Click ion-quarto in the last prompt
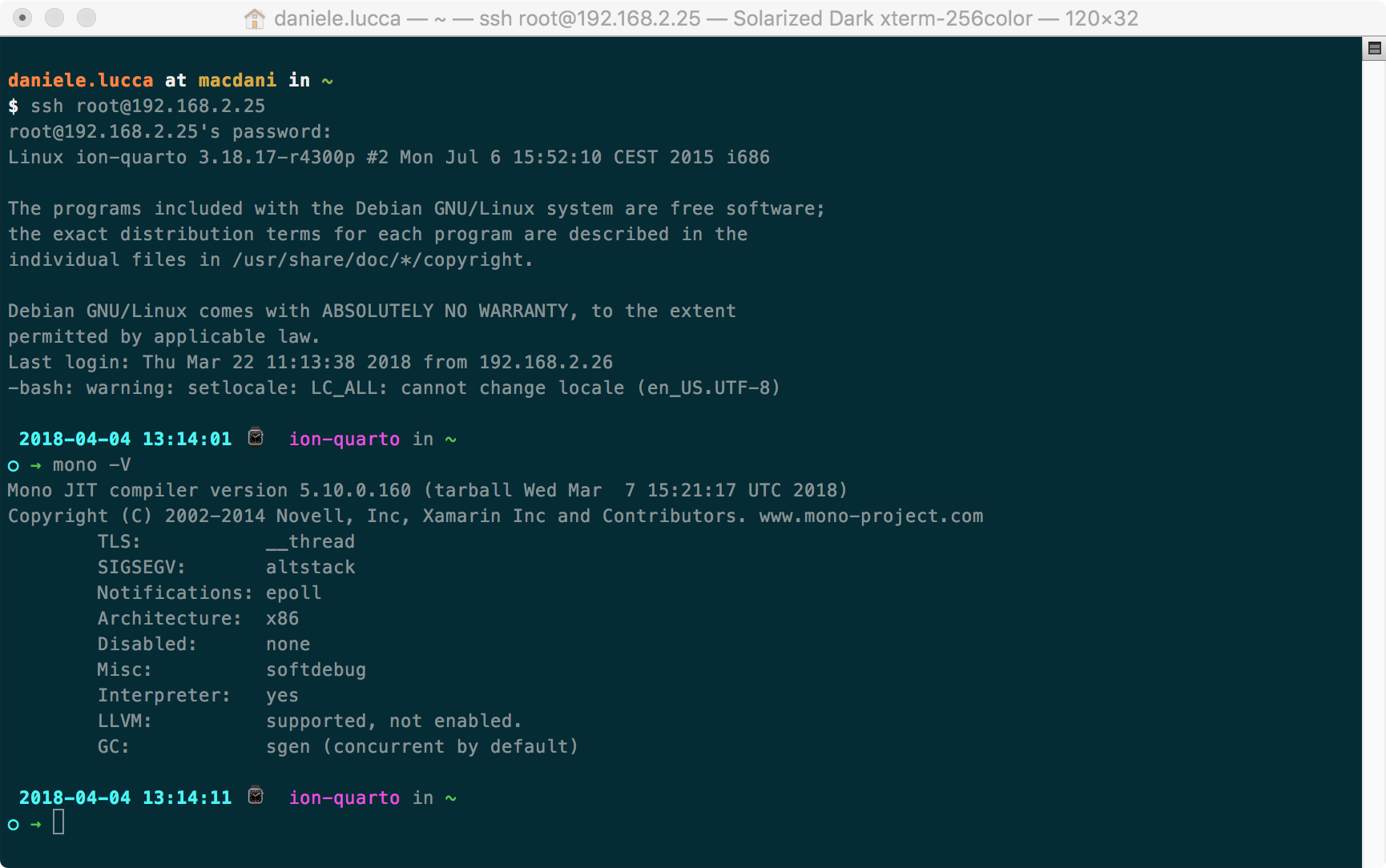The width and height of the screenshot is (1386, 868). coord(344,798)
